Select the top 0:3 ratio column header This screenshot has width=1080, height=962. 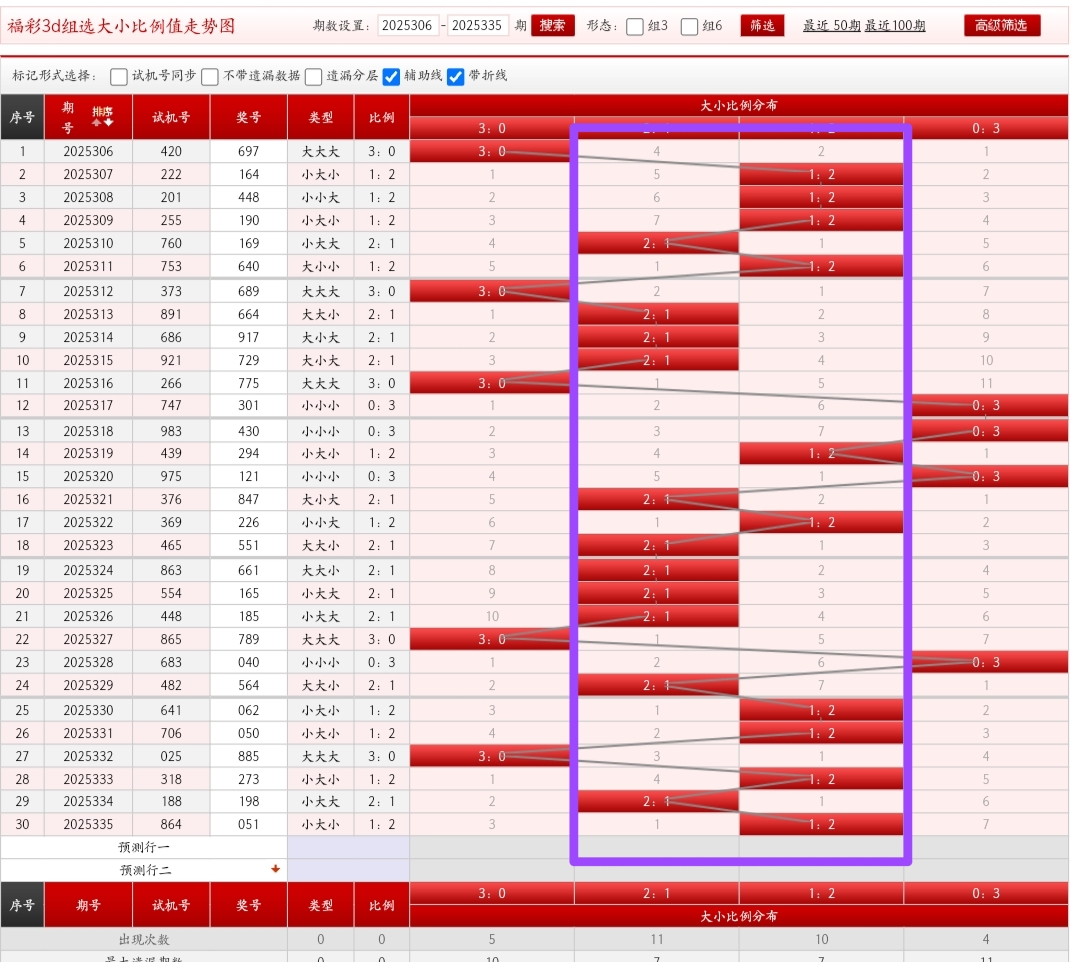pyautogui.click(x=986, y=128)
